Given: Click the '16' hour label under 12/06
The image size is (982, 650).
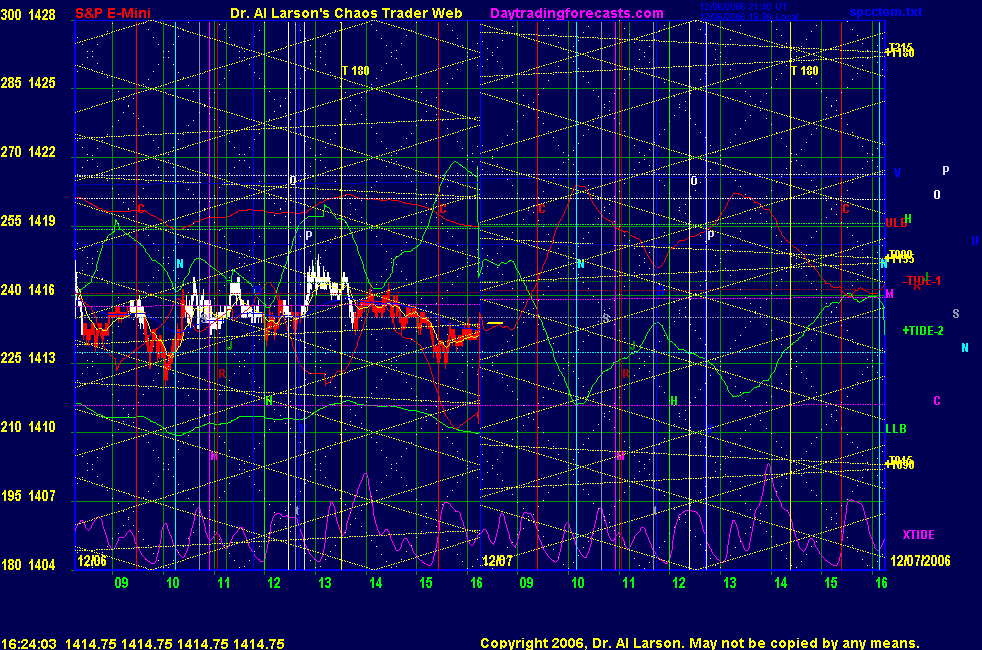Looking at the screenshot, I should [476, 583].
